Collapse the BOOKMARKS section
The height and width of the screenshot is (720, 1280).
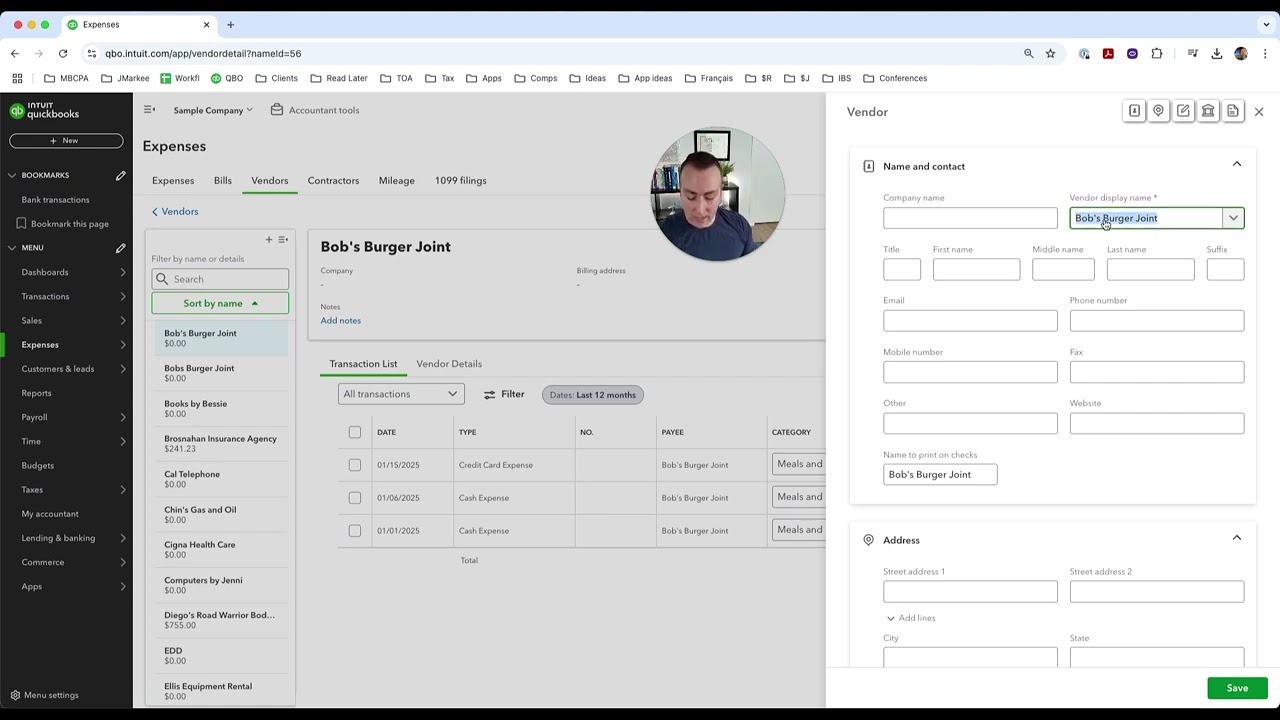coord(12,175)
